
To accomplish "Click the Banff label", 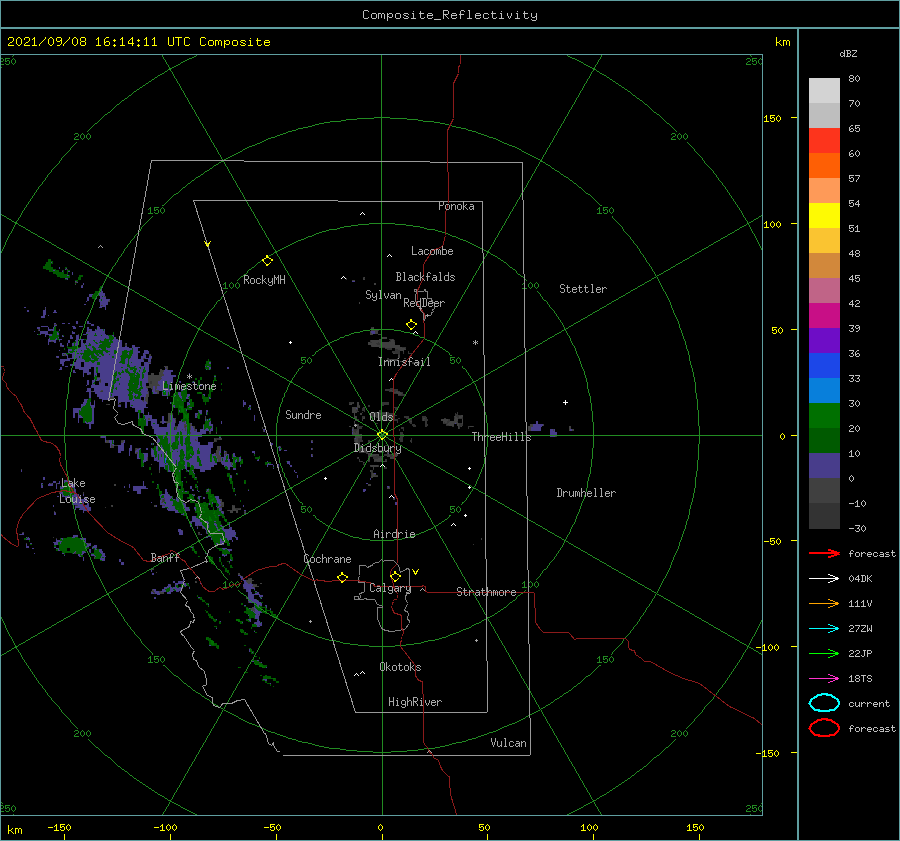I will point(165,557).
